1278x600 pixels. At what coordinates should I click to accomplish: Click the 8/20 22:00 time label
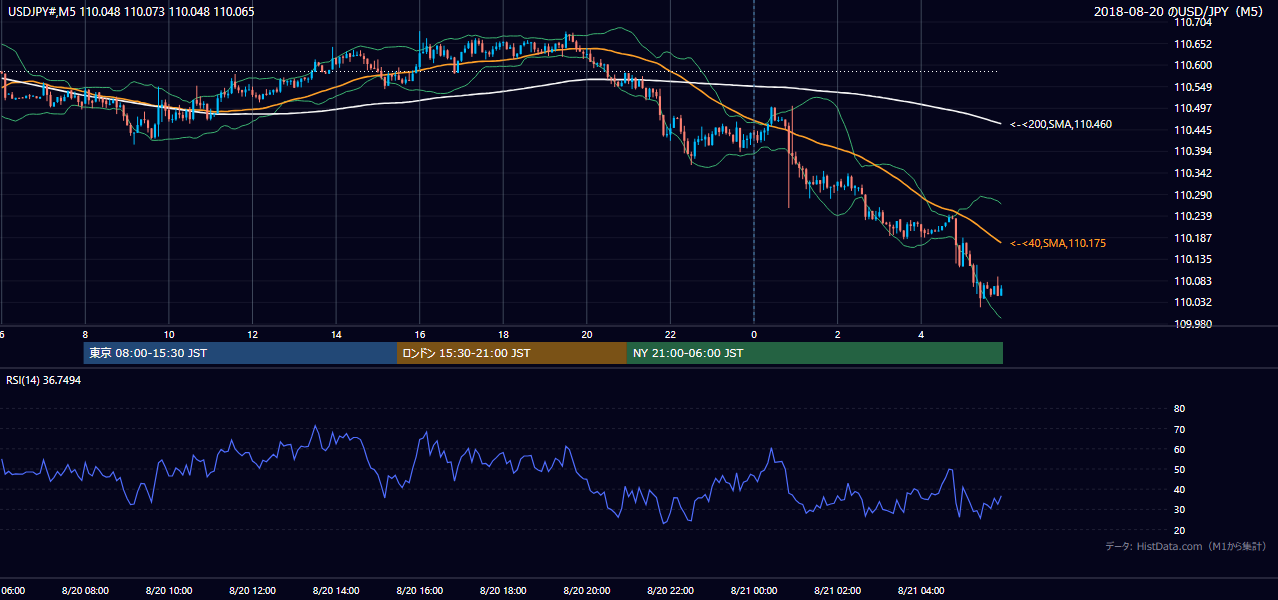[670, 590]
